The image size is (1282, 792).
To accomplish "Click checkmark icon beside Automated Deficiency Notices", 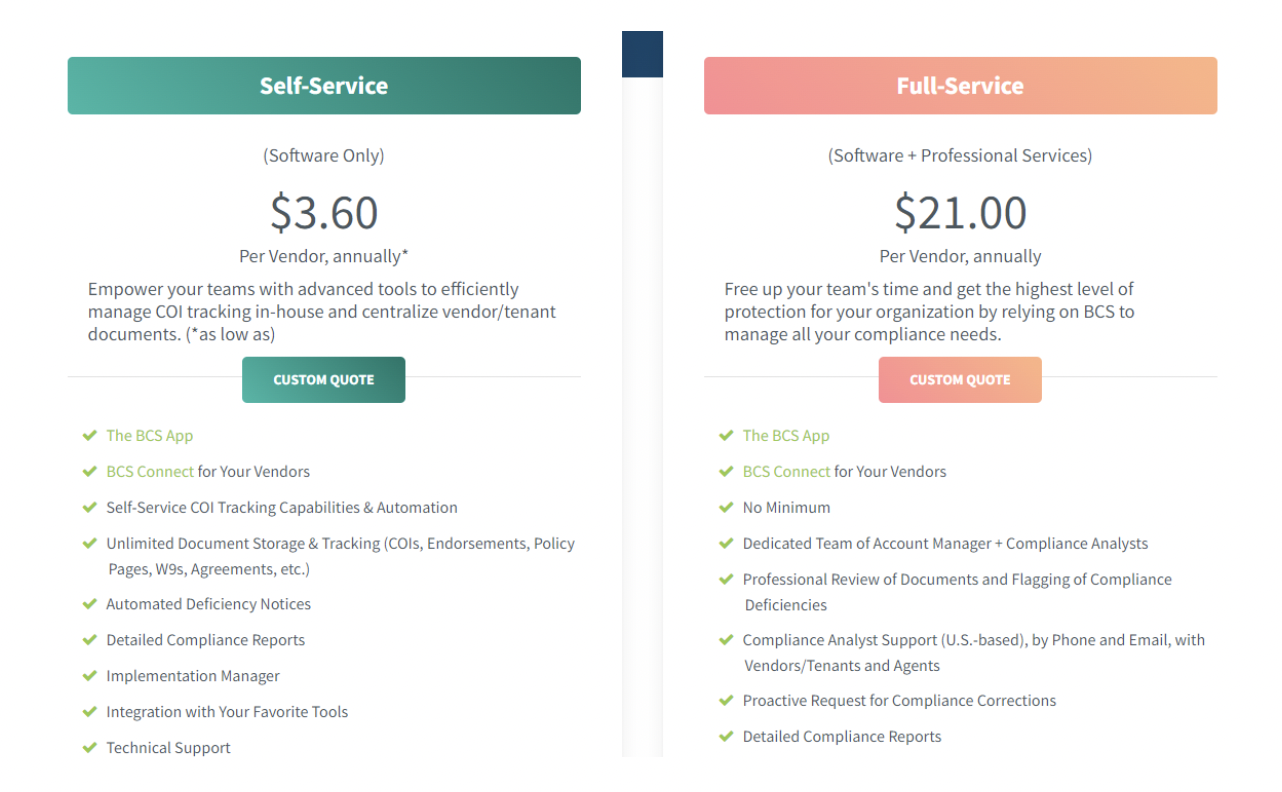I will click(x=90, y=604).
